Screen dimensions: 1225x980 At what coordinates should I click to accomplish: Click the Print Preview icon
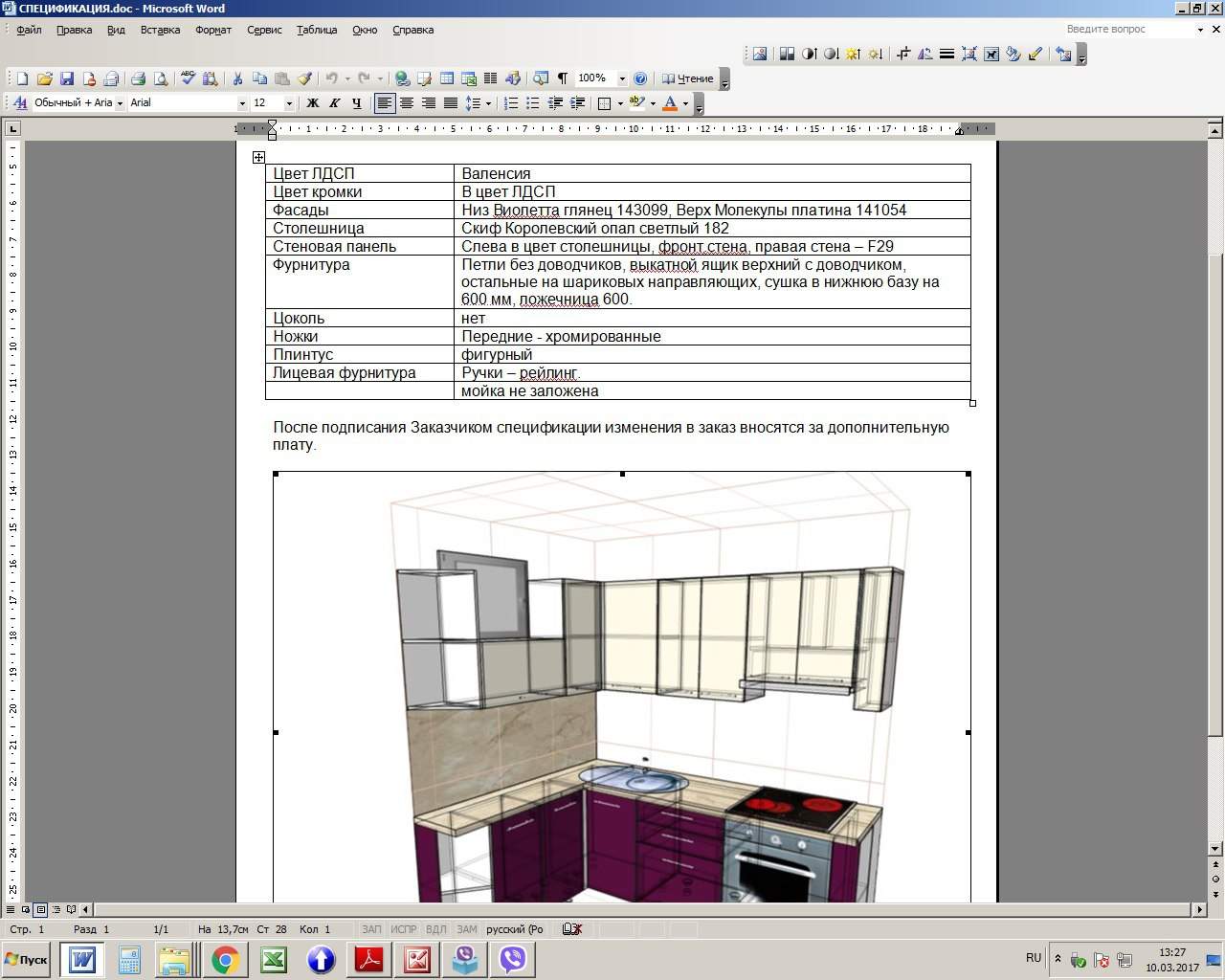tap(161, 78)
